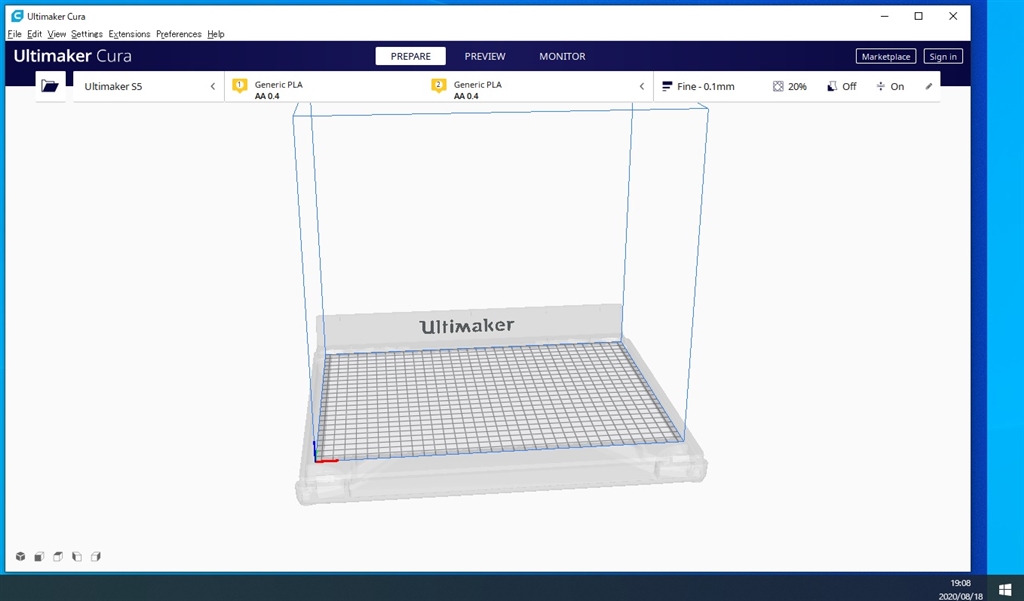
Task: Select 3D perspective view cube icon
Action: (x=21, y=557)
